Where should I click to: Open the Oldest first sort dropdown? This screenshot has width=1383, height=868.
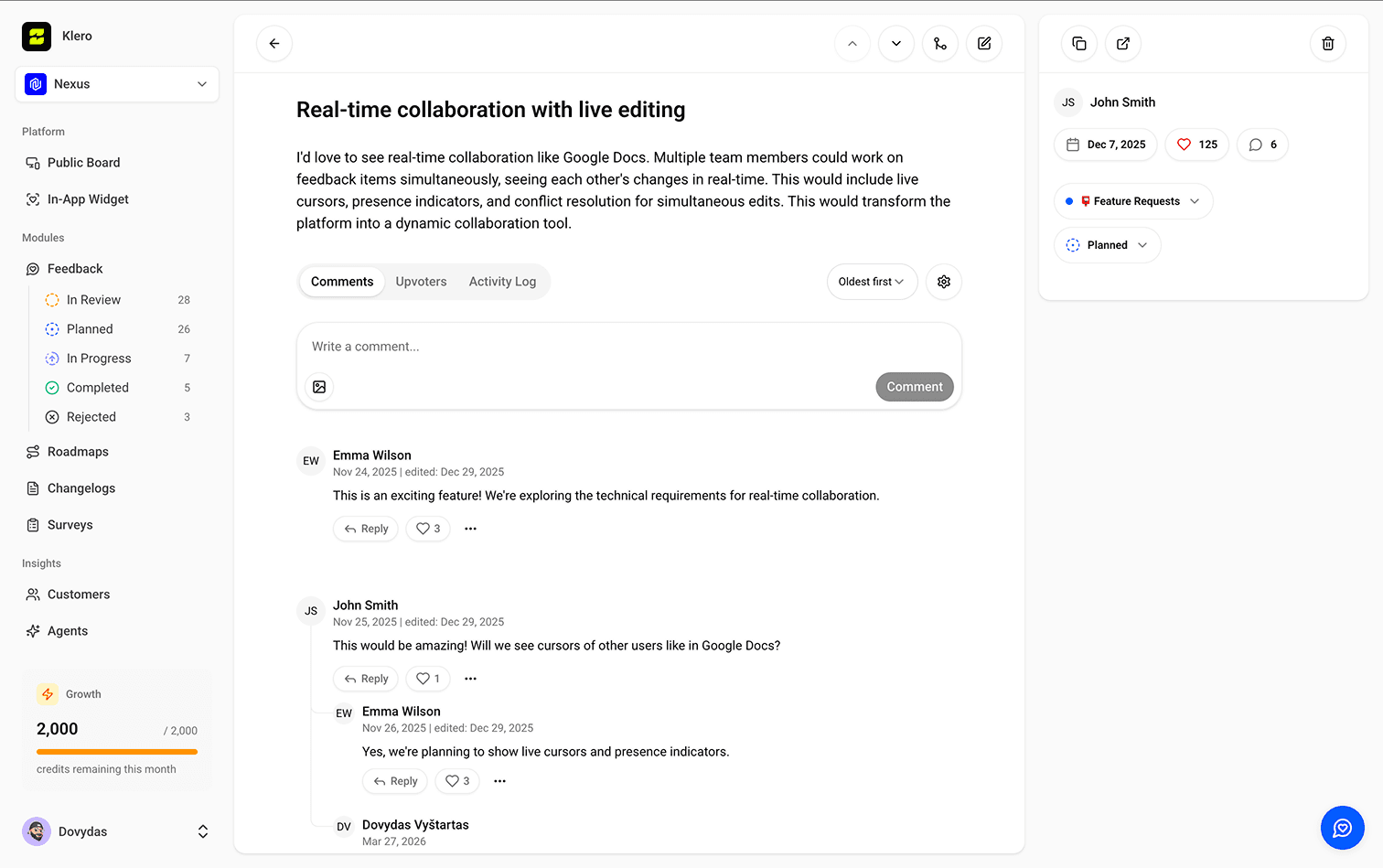point(872,282)
